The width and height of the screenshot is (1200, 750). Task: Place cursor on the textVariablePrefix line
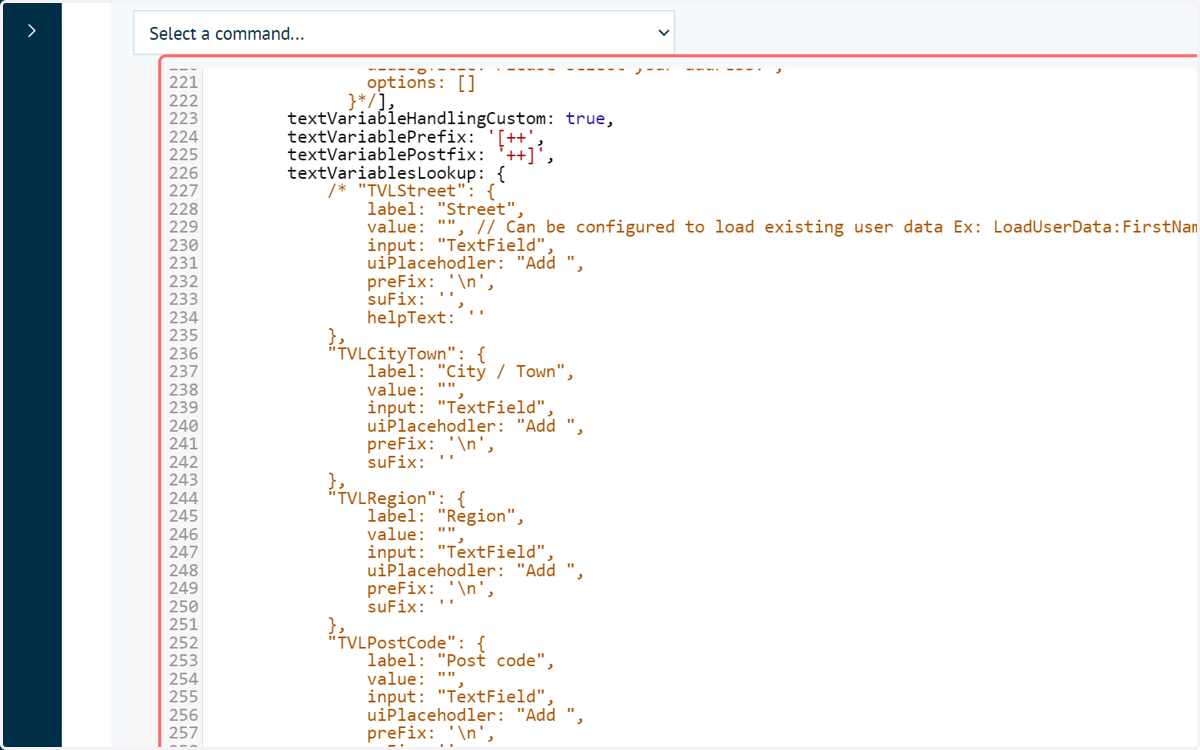[x=416, y=137]
